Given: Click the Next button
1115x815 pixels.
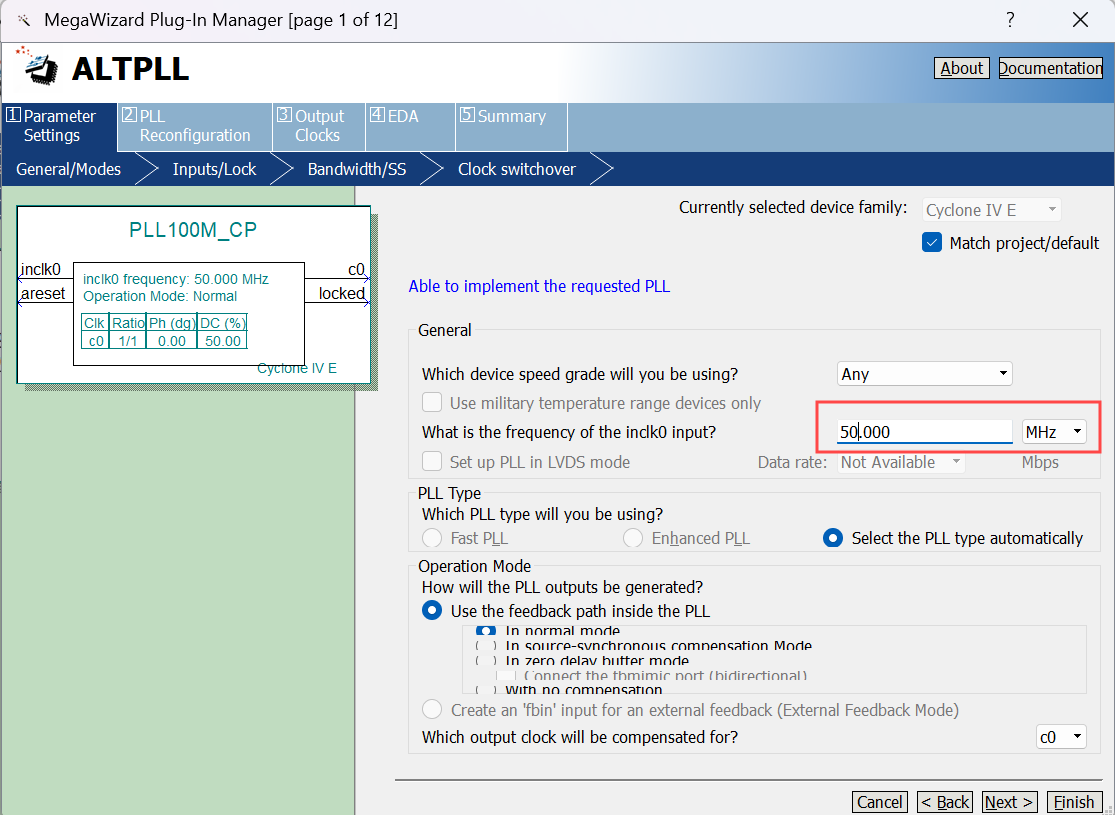Looking at the screenshot, I should 1009,802.
